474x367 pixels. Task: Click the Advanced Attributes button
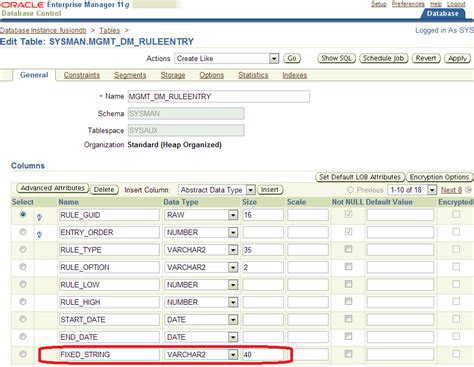point(53,188)
